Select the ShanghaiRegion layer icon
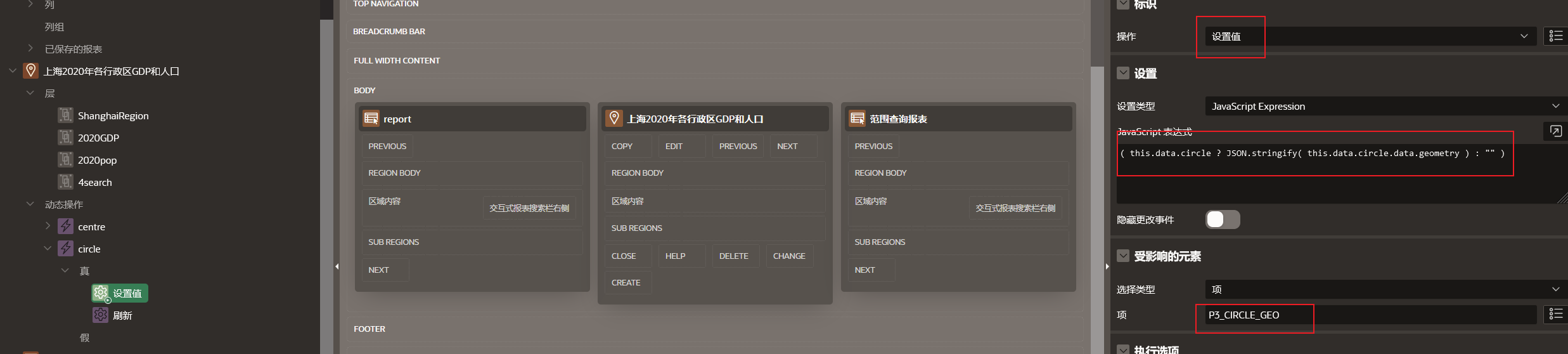The image size is (1568, 354). click(65, 115)
